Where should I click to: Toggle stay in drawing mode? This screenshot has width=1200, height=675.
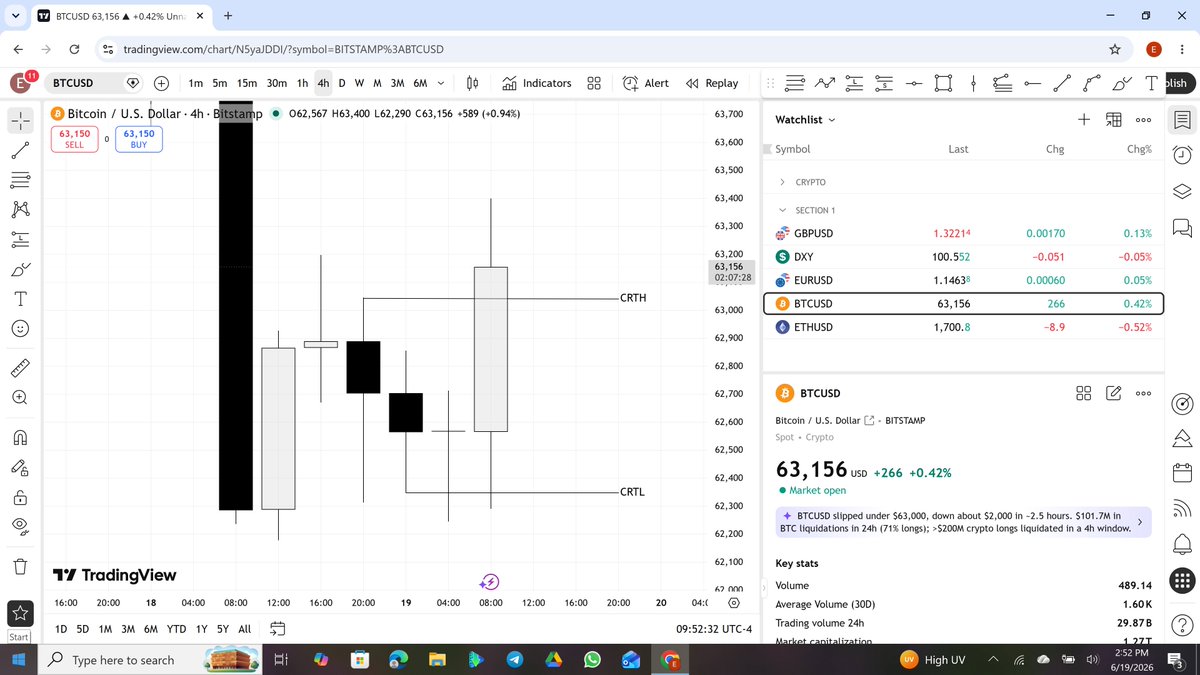click(22, 467)
